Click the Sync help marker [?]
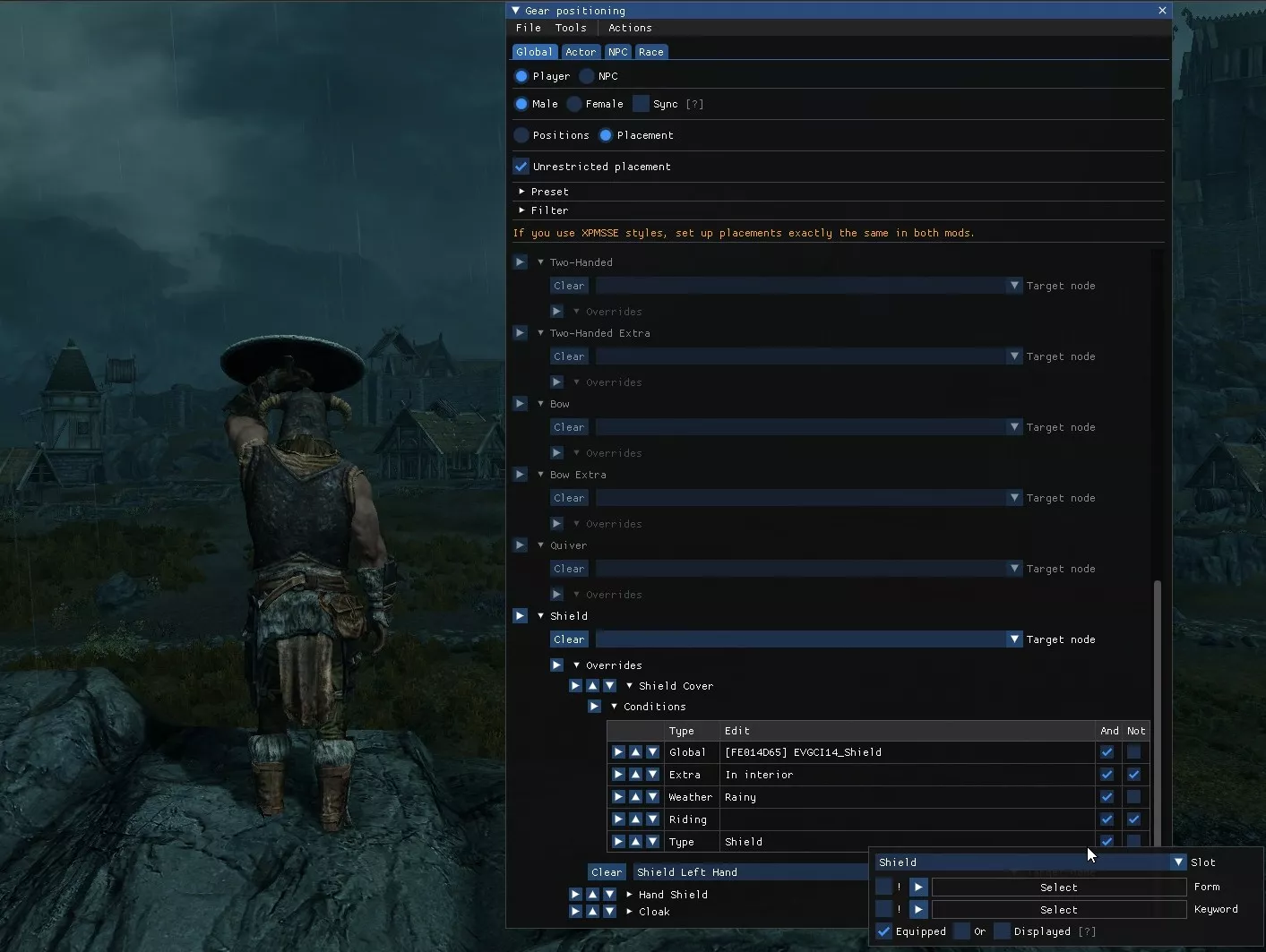 [694, 104]
